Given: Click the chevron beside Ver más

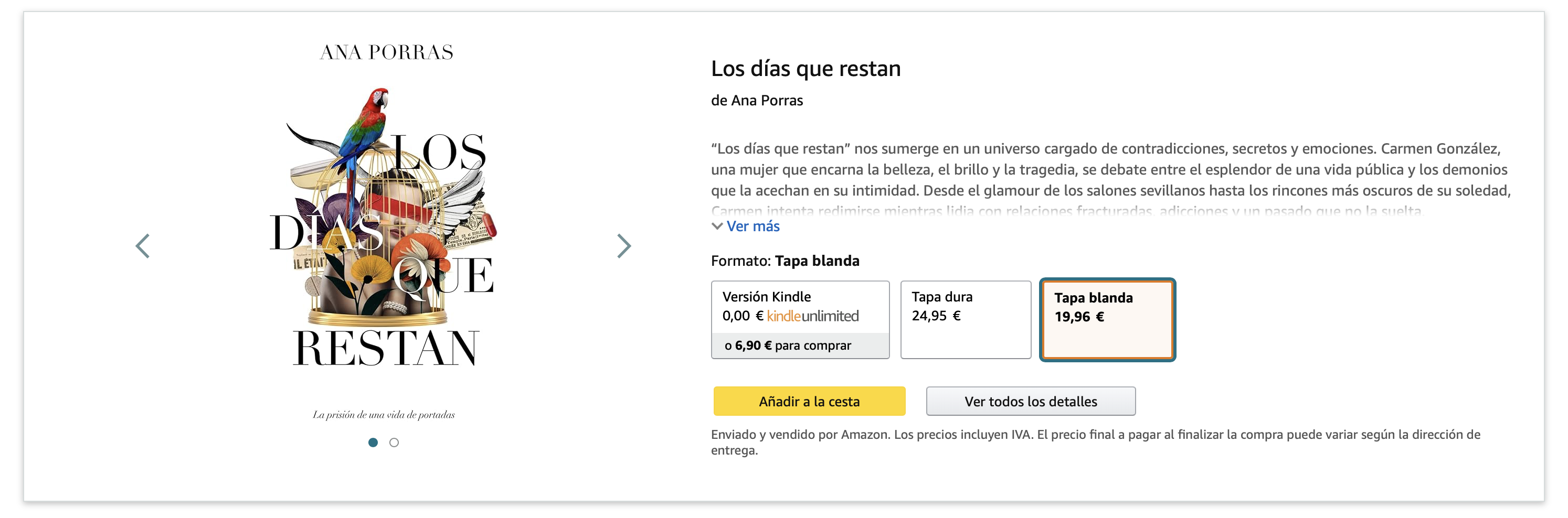Looking at the screenshot, I should pyautogui.click(x=717, y=226).
